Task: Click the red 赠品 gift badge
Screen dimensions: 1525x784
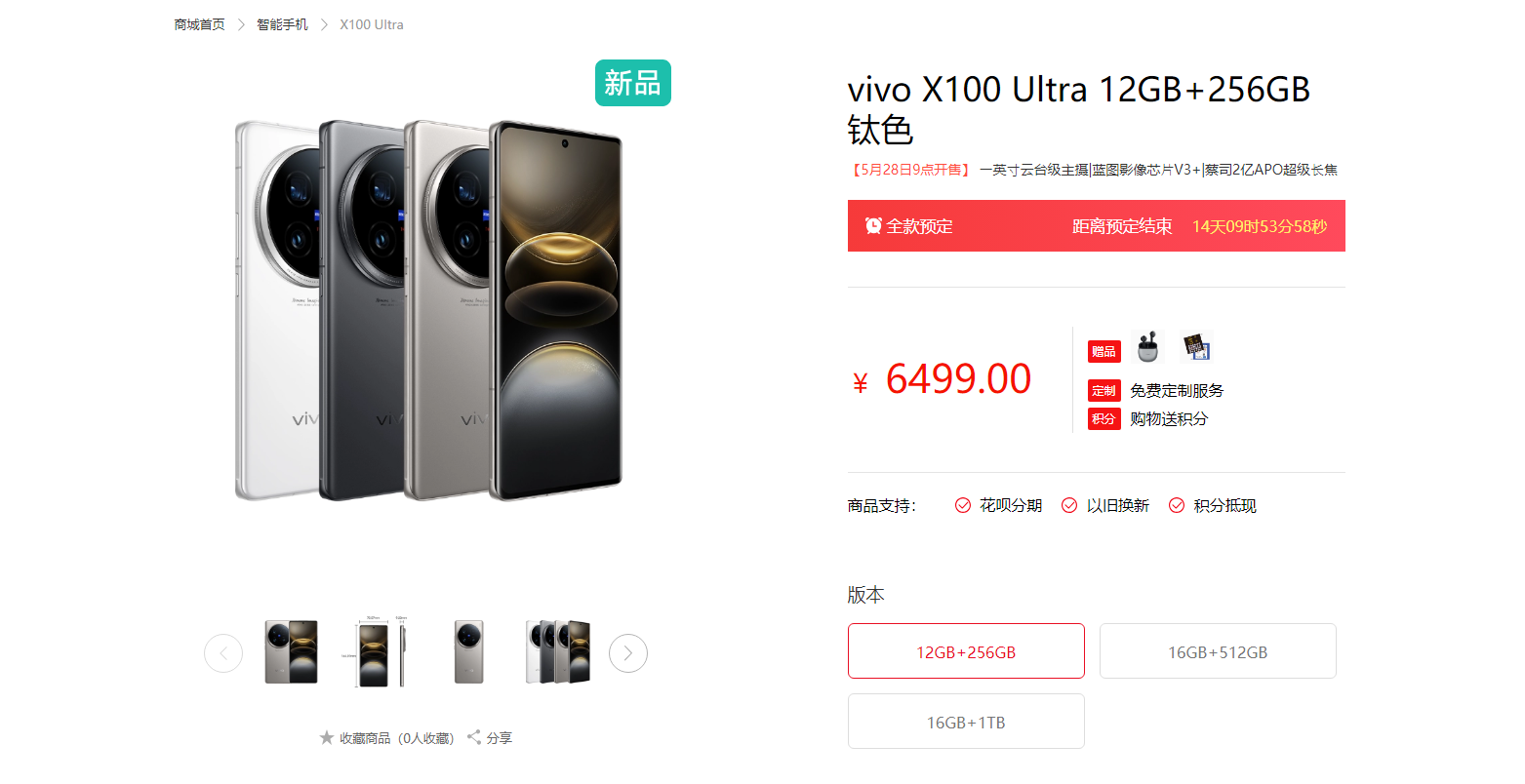Action: tap(1104, 352)
